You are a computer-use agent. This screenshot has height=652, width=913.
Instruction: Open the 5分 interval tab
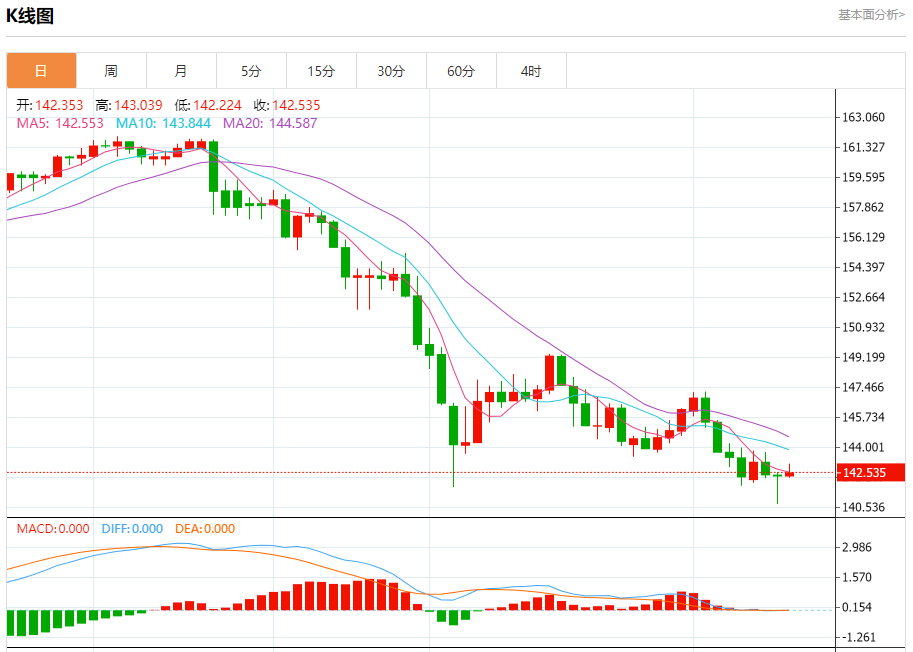251,71
